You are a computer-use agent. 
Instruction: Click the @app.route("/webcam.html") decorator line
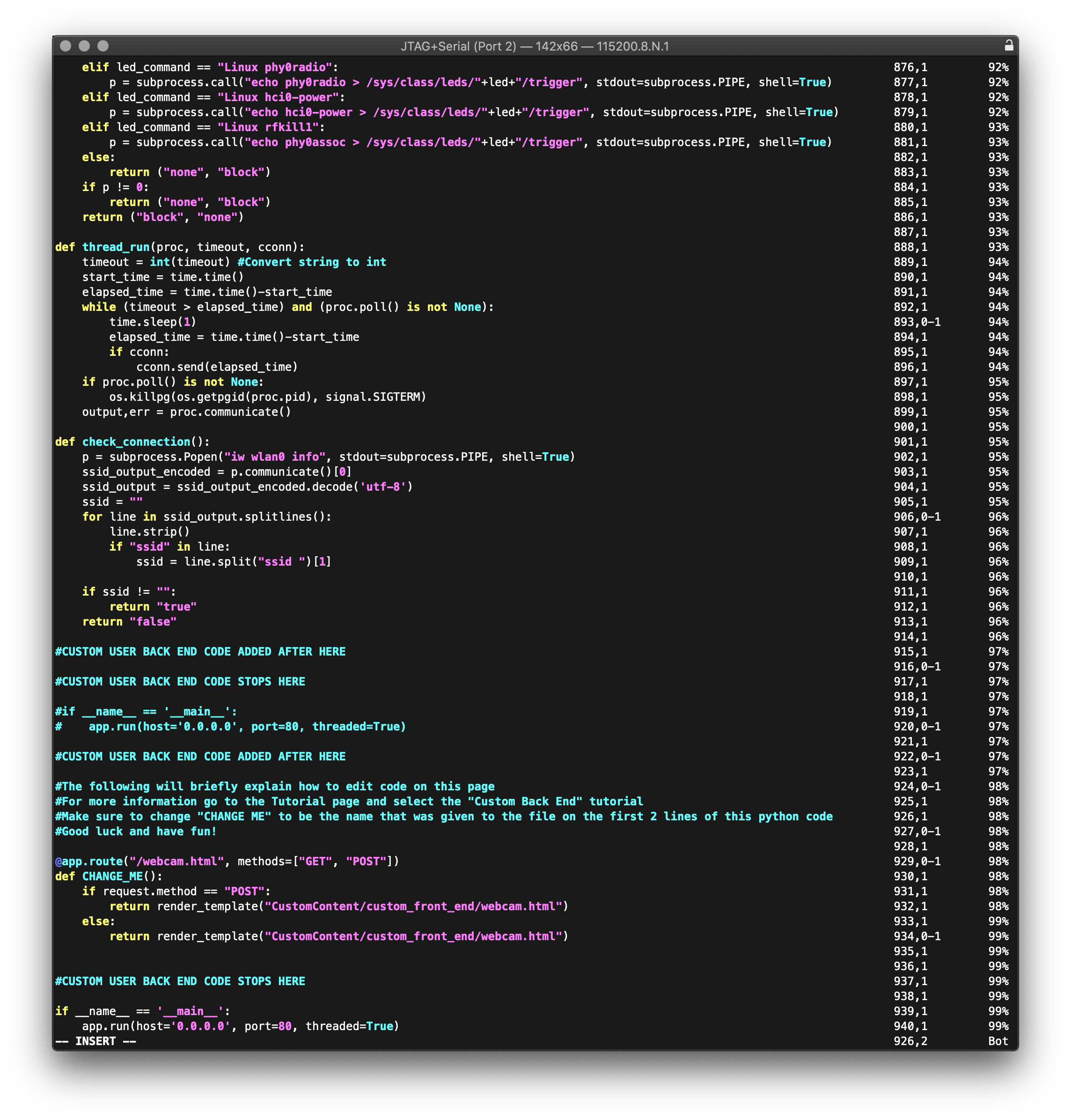(x=227, y=861)
